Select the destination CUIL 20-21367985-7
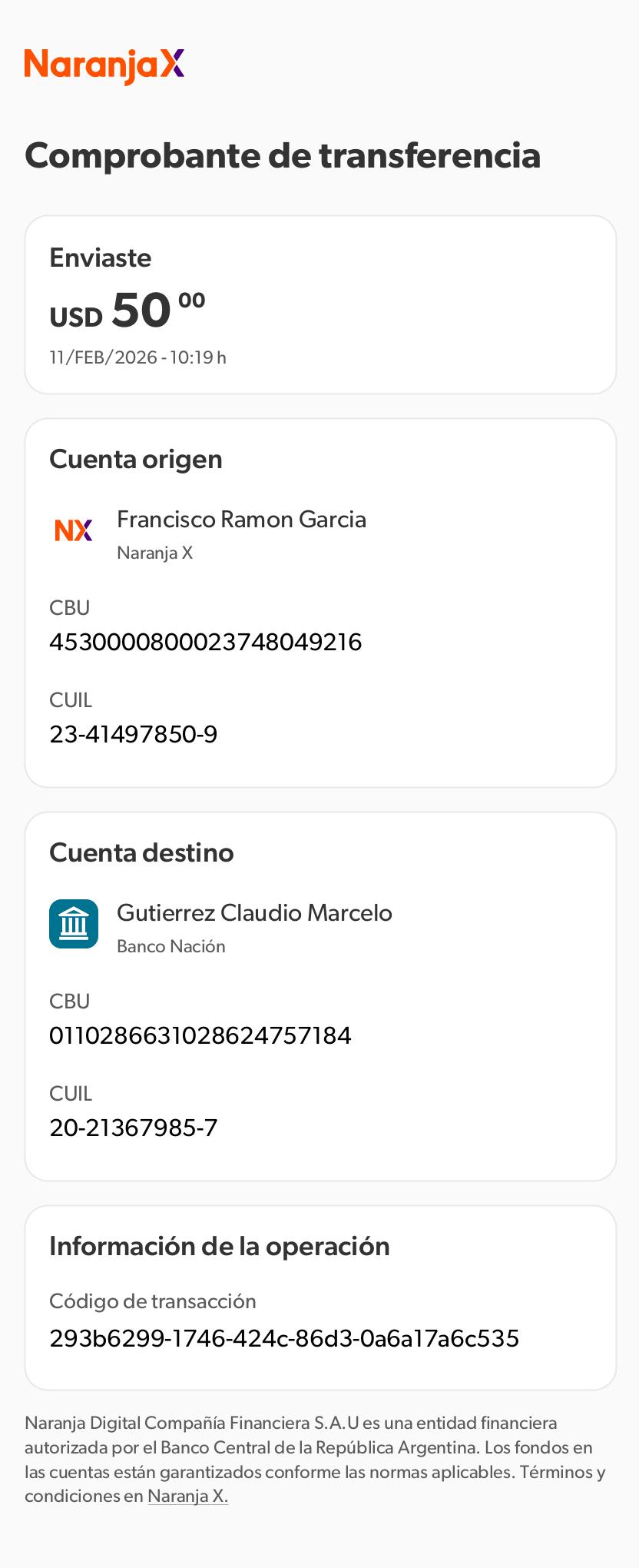The width and height of the screenshot is (639, 1568). click(x=134, y=1128)
